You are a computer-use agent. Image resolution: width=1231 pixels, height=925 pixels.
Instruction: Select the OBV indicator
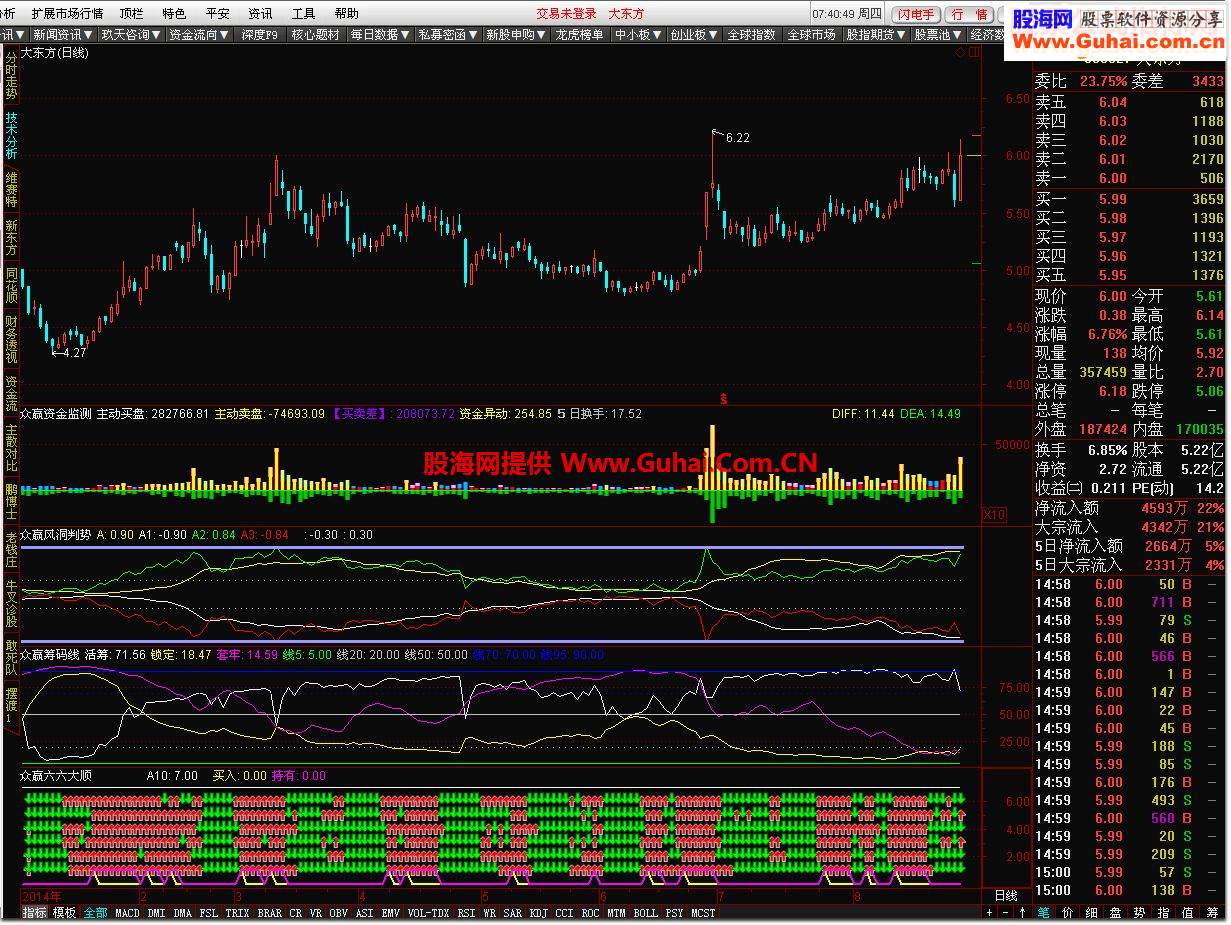(338, 913)
